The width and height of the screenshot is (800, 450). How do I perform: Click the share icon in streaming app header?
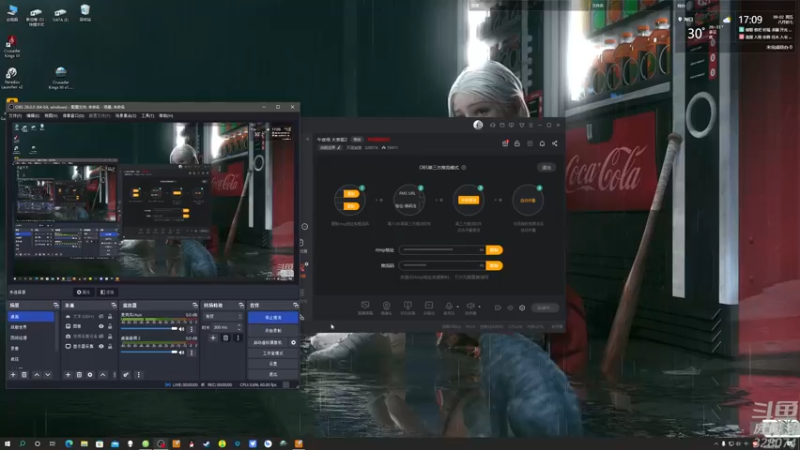coord(555,143)
